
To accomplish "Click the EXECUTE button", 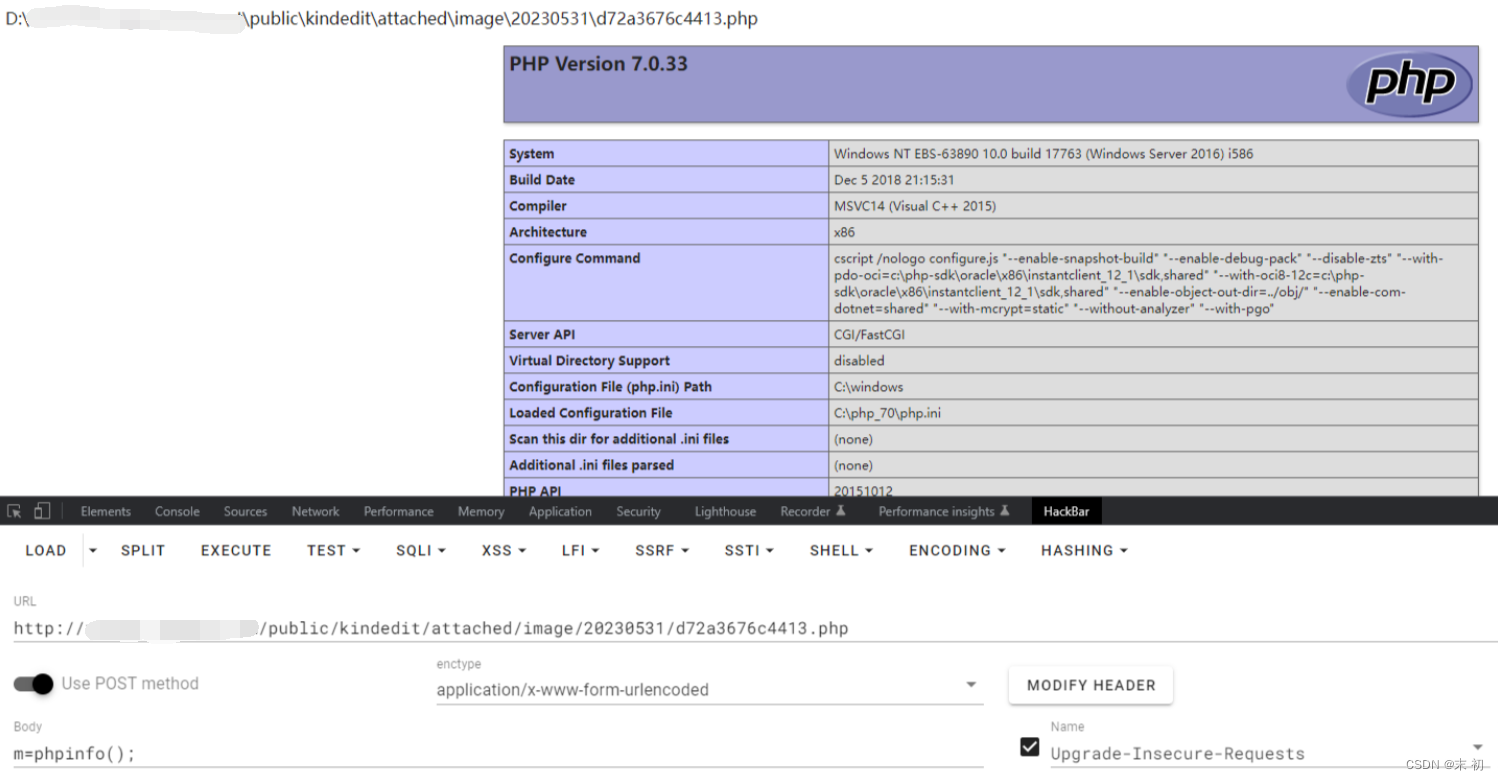I will [236, 550].
